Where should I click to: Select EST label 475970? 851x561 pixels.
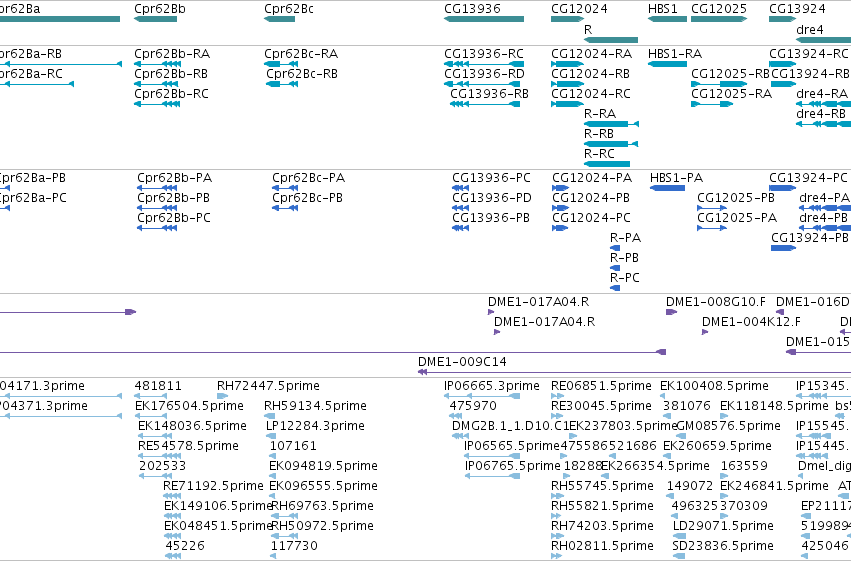(473, 406)
